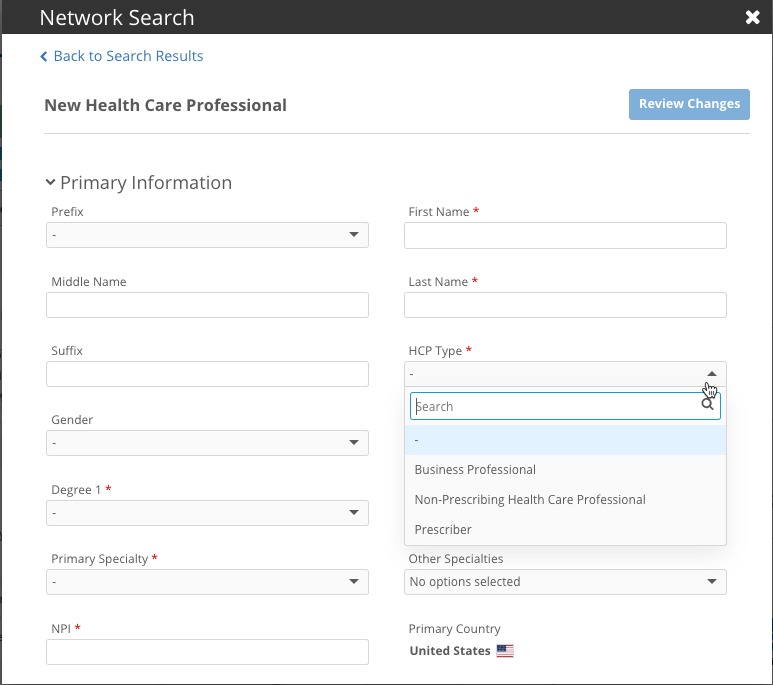Click the NPI input field
The width and height of the screenshot is (773, 685).
[x=207, y=652]
